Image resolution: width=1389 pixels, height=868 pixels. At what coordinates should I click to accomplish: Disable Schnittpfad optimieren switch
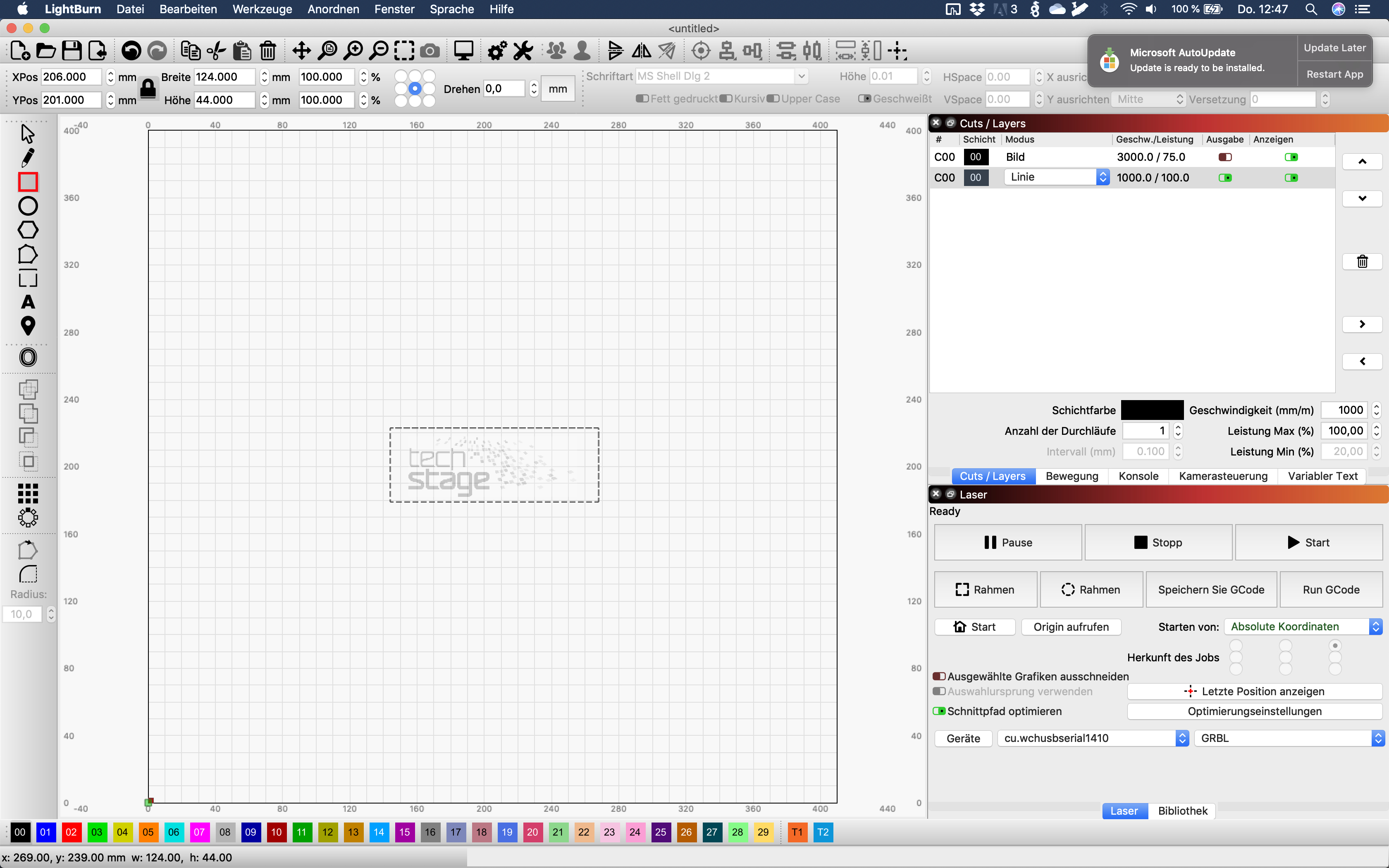939,711
